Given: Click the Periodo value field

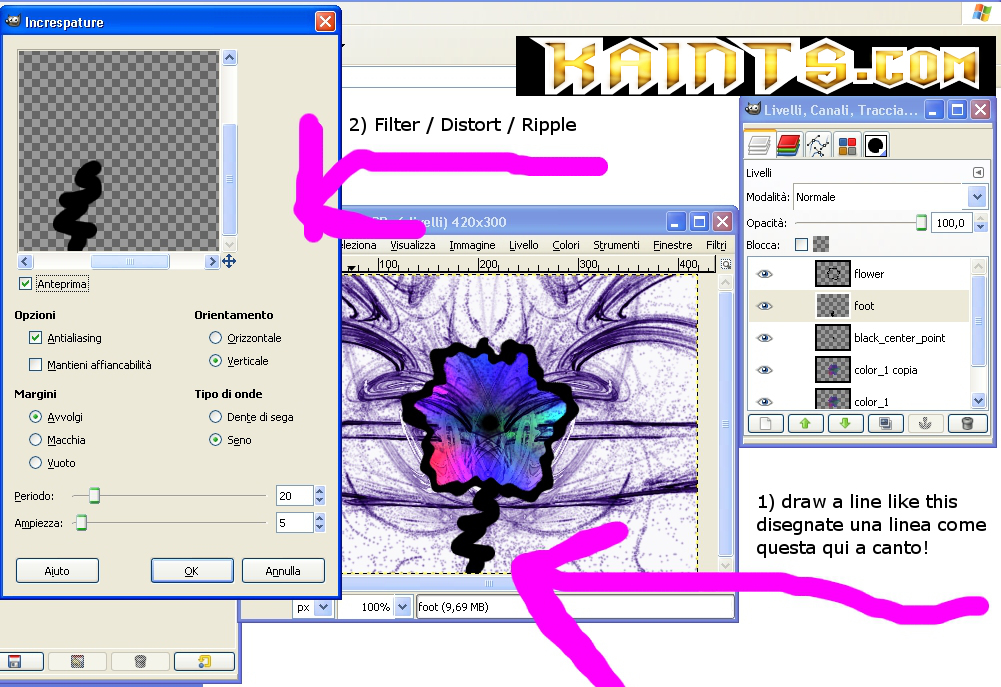Looking at the screenshot, I should (x=294, y=495).
